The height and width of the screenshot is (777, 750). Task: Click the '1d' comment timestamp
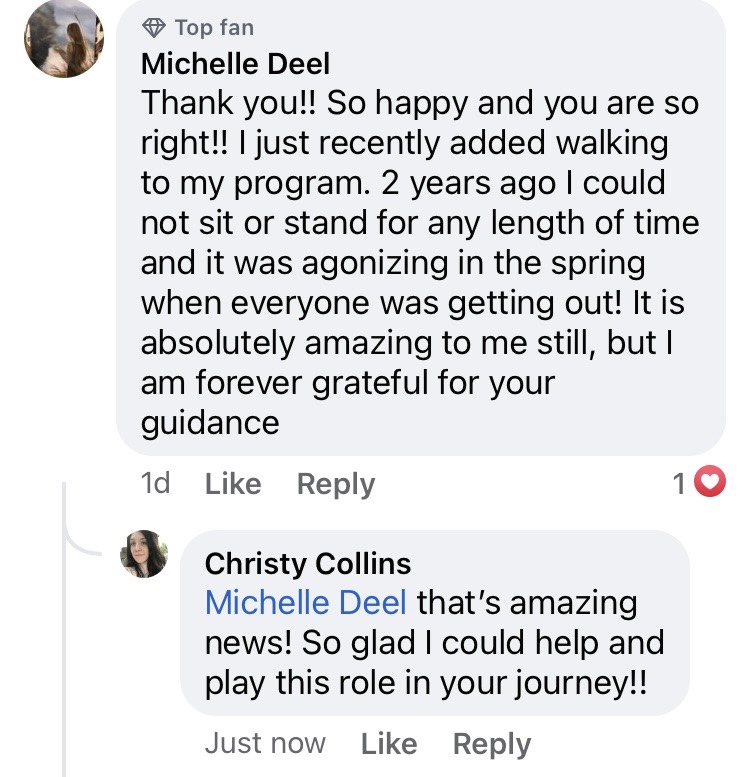pyautogui.click(x=155, y=484)
